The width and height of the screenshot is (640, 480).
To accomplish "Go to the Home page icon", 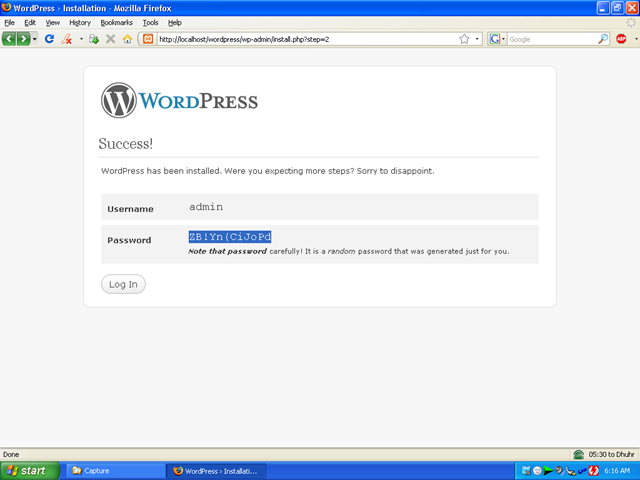I will pos(127,39).
